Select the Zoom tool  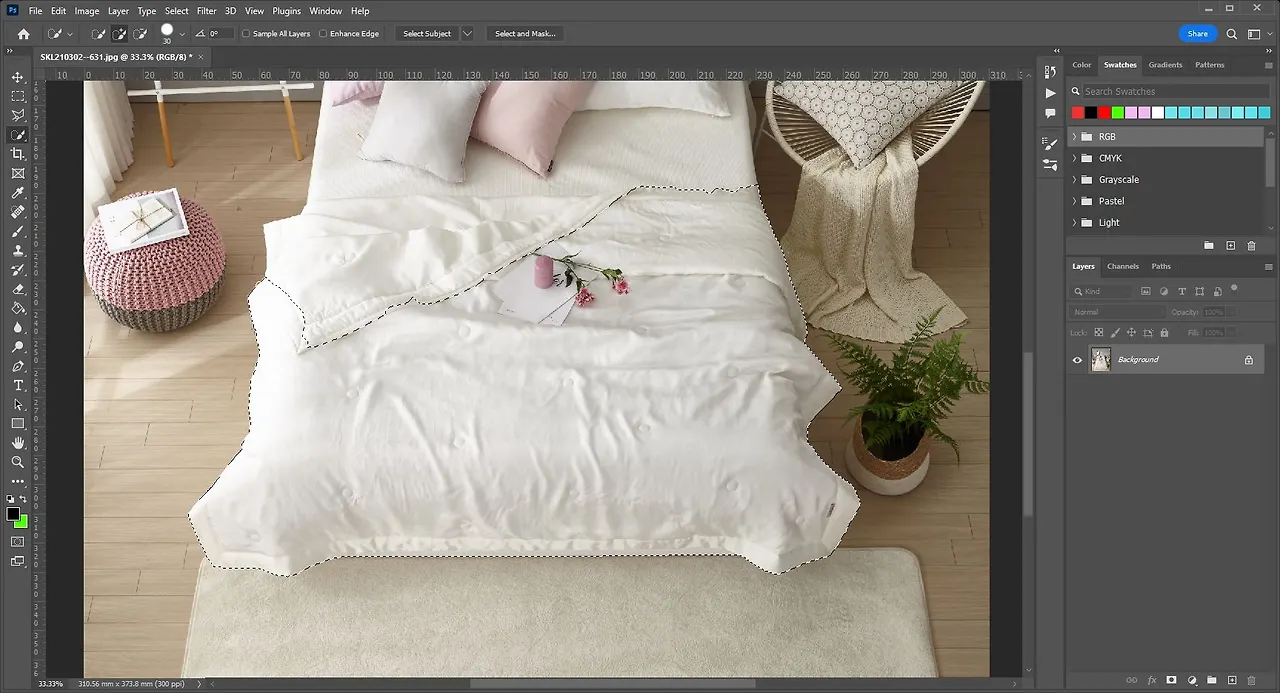[18, 462]
